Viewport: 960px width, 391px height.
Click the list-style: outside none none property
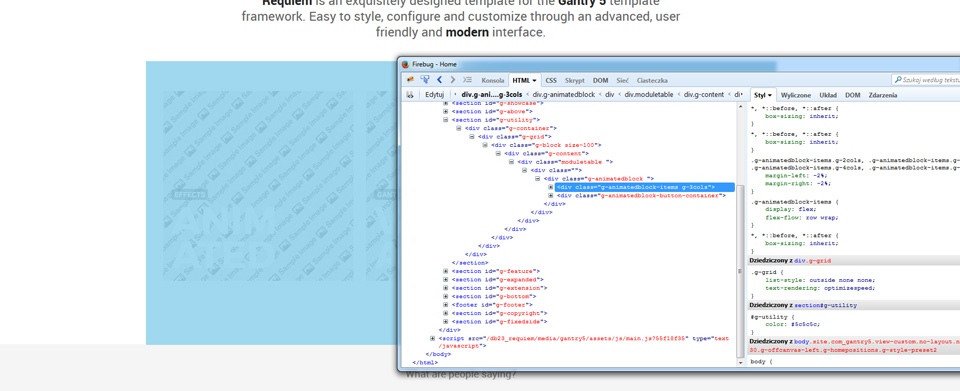pos(820,280)
